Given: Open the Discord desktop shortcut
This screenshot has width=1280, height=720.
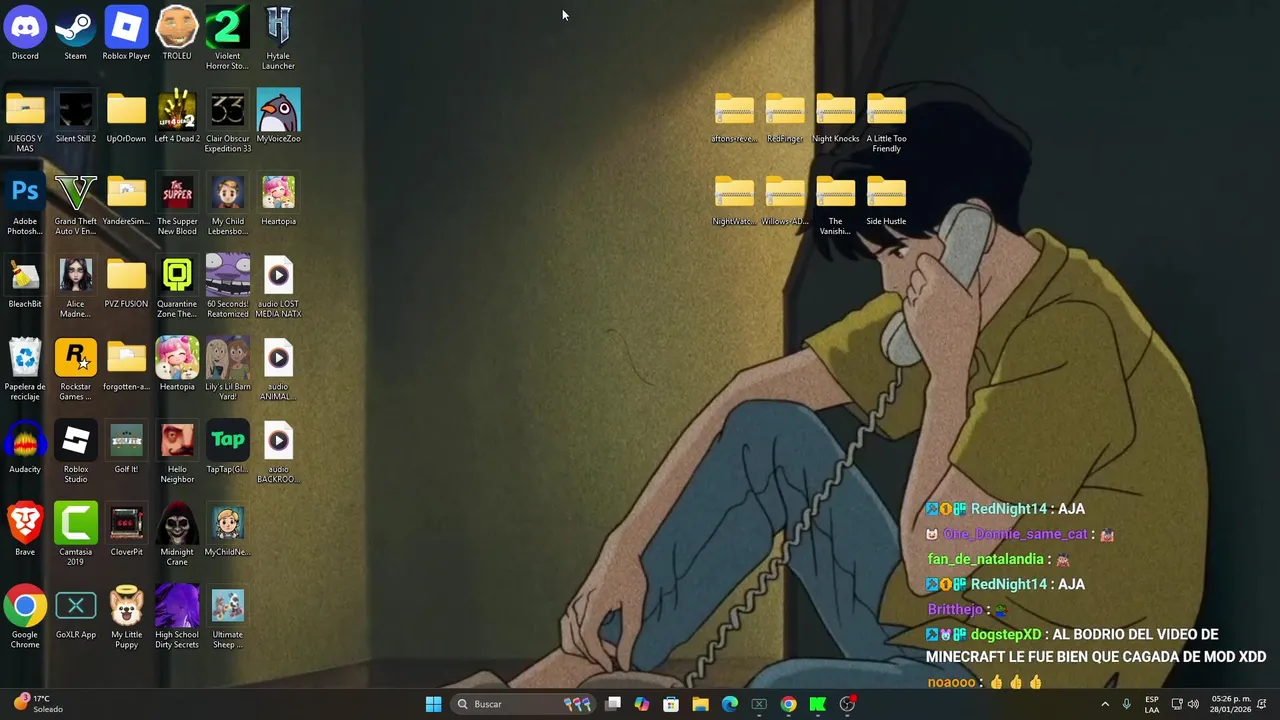Looking at the screenshot, I should [x=25, y=34].
